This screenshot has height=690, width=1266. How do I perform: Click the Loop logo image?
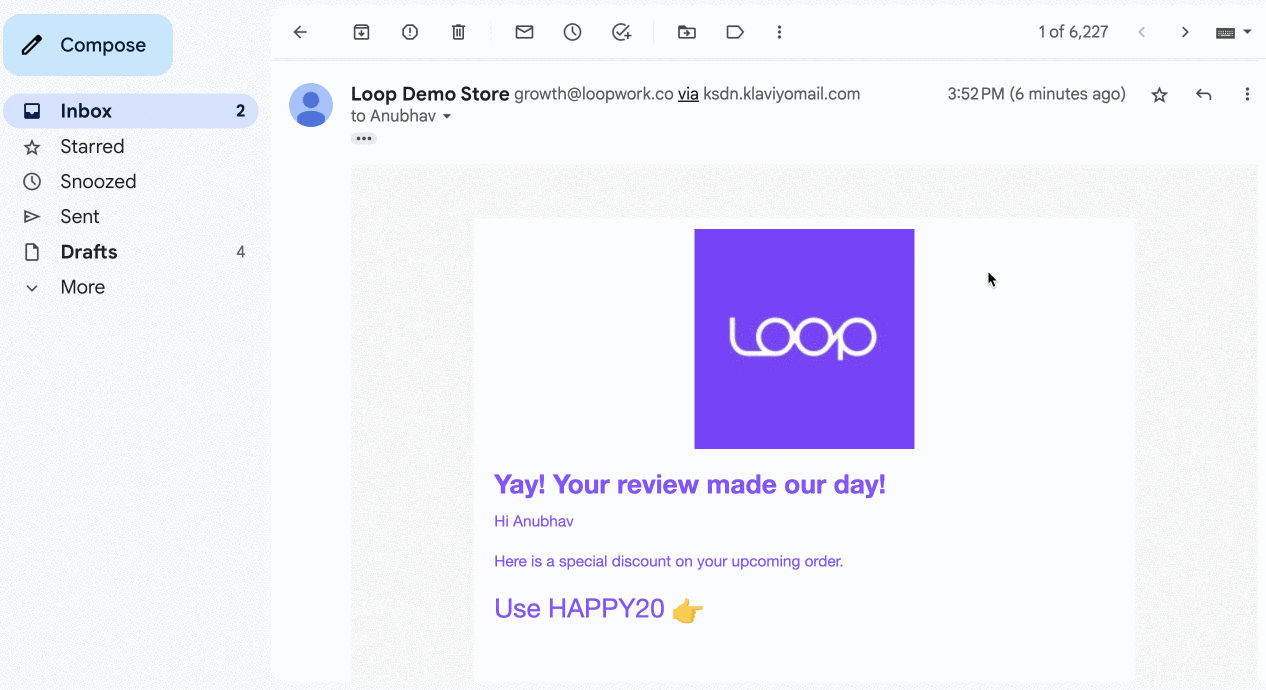[804, 339]
